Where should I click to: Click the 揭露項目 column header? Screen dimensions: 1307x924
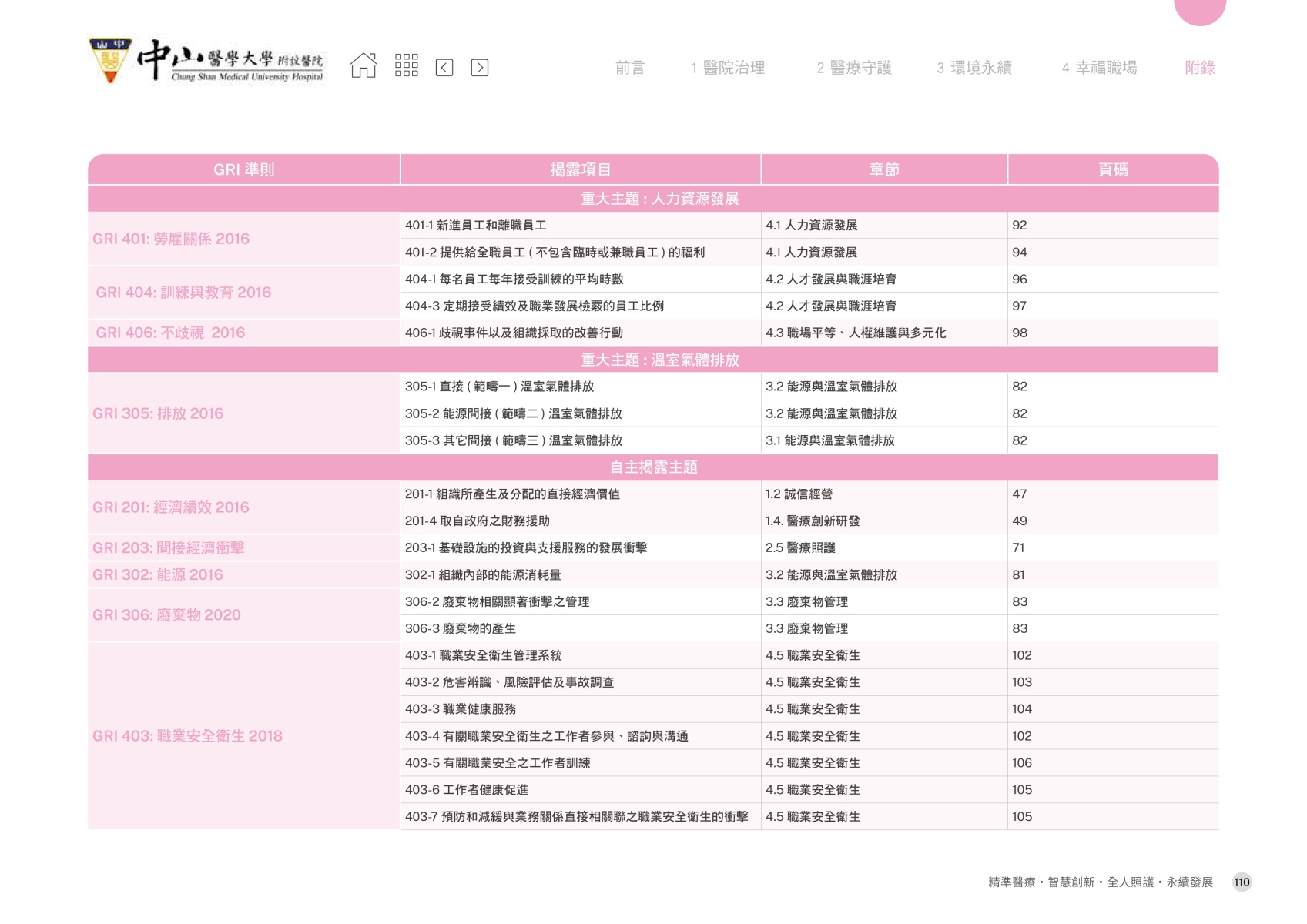[580, 169]
